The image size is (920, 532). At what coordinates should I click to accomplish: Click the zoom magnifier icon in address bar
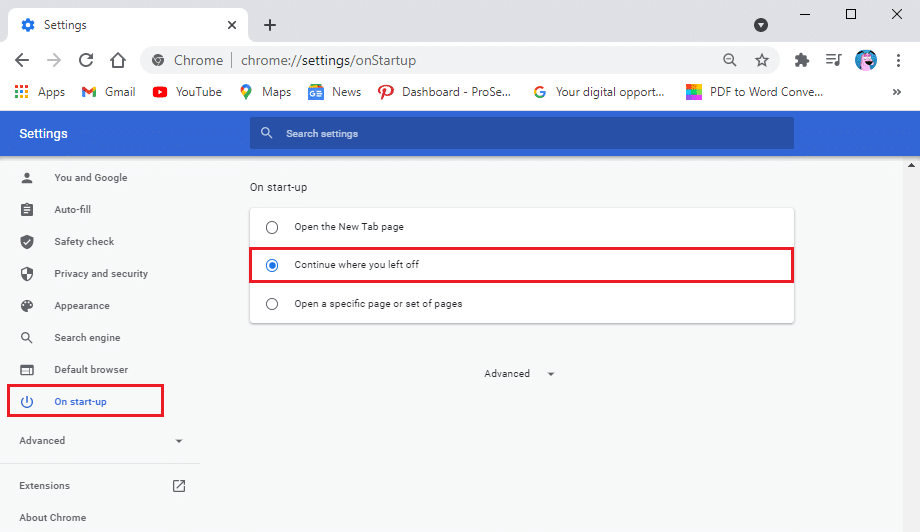(730, 60)
